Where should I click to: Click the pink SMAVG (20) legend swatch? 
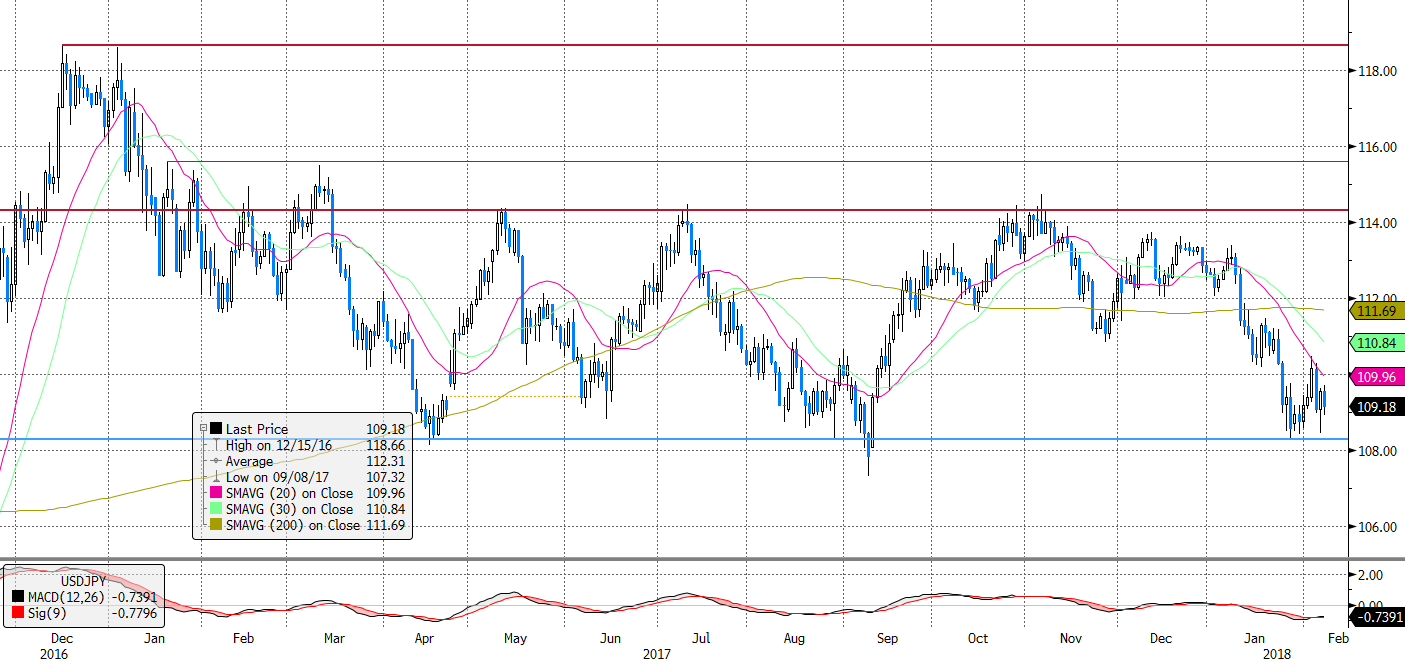[x=215, y=493]
